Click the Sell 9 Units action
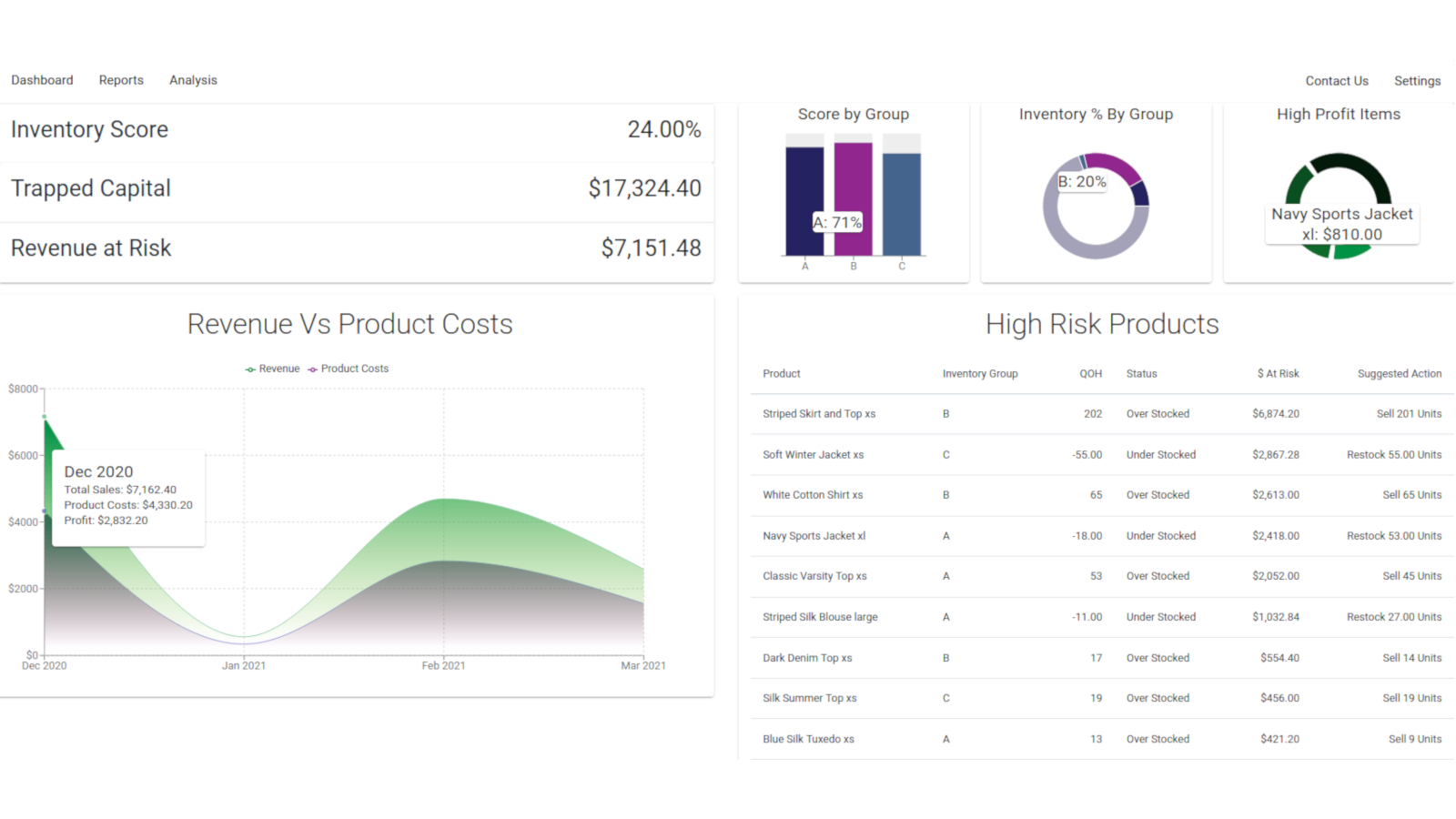Viewport: 1456px width, 819px height. point(1415,739)
